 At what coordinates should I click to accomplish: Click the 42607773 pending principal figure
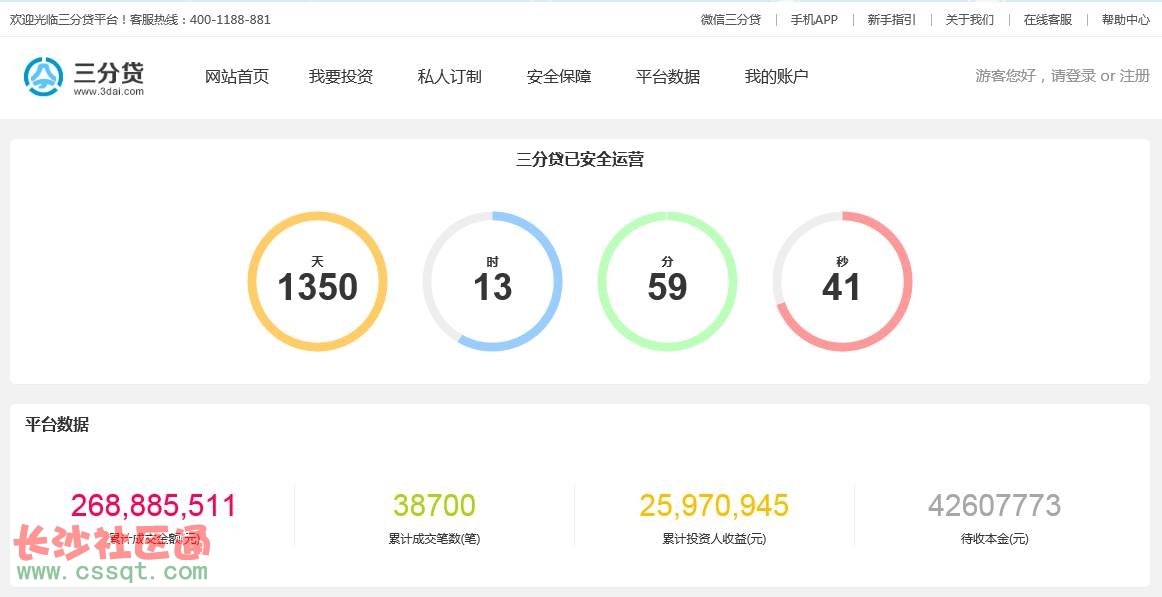coord(995,506)
